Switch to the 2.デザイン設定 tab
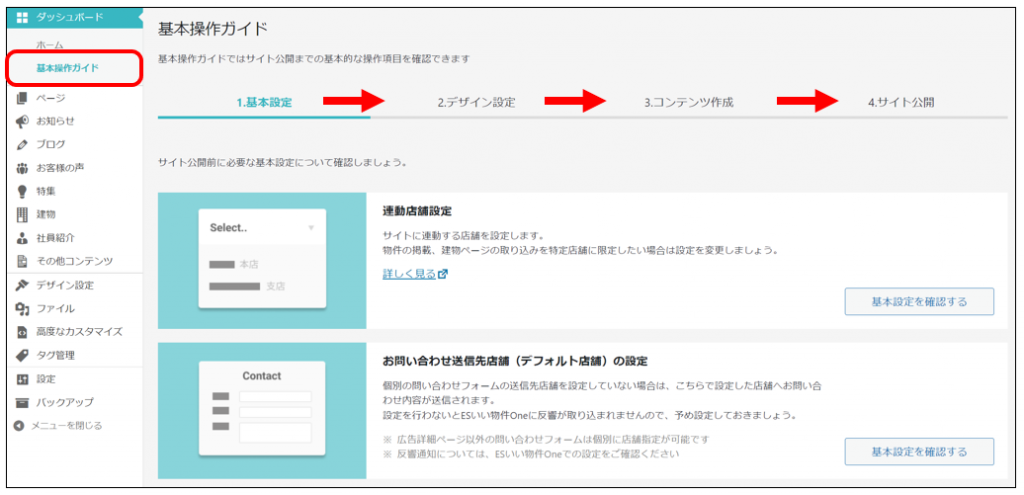 pos(476,102)
